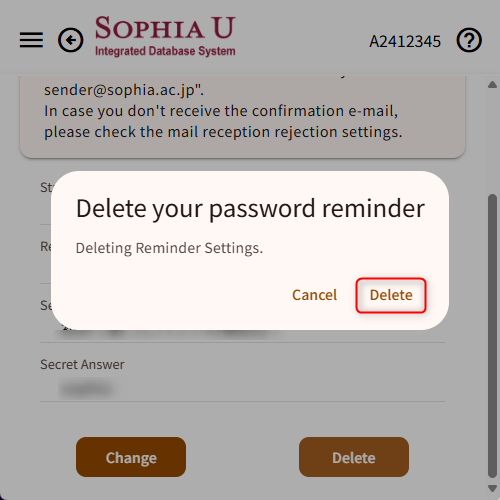Click the scrollbar down arrow
This screenshot has height=500, width=500.
pos(492,488)
